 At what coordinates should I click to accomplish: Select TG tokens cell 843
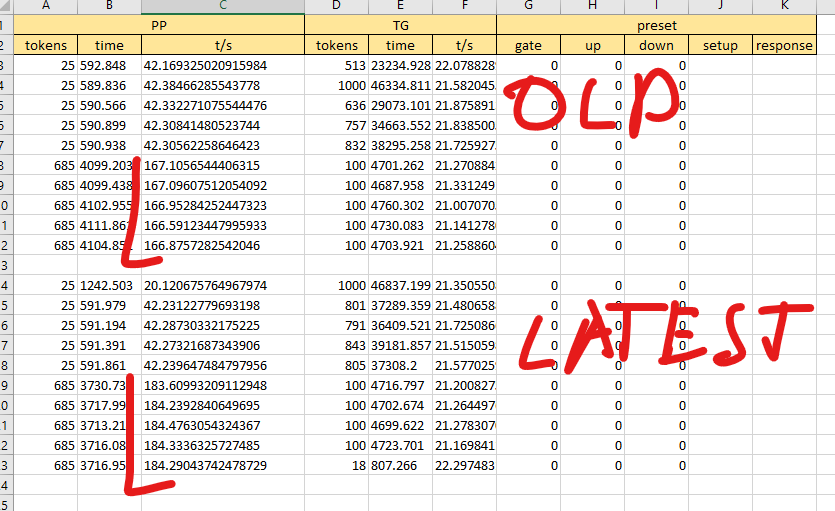pos(337,345)
